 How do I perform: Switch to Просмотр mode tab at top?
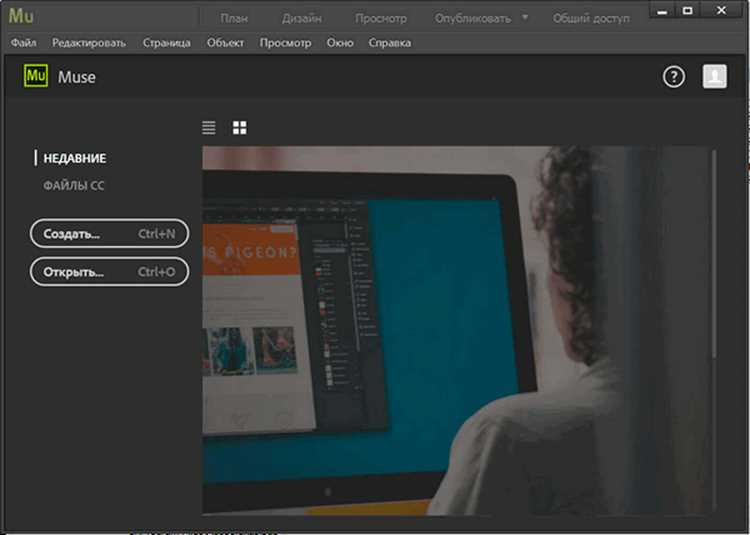tap(381, 19)
